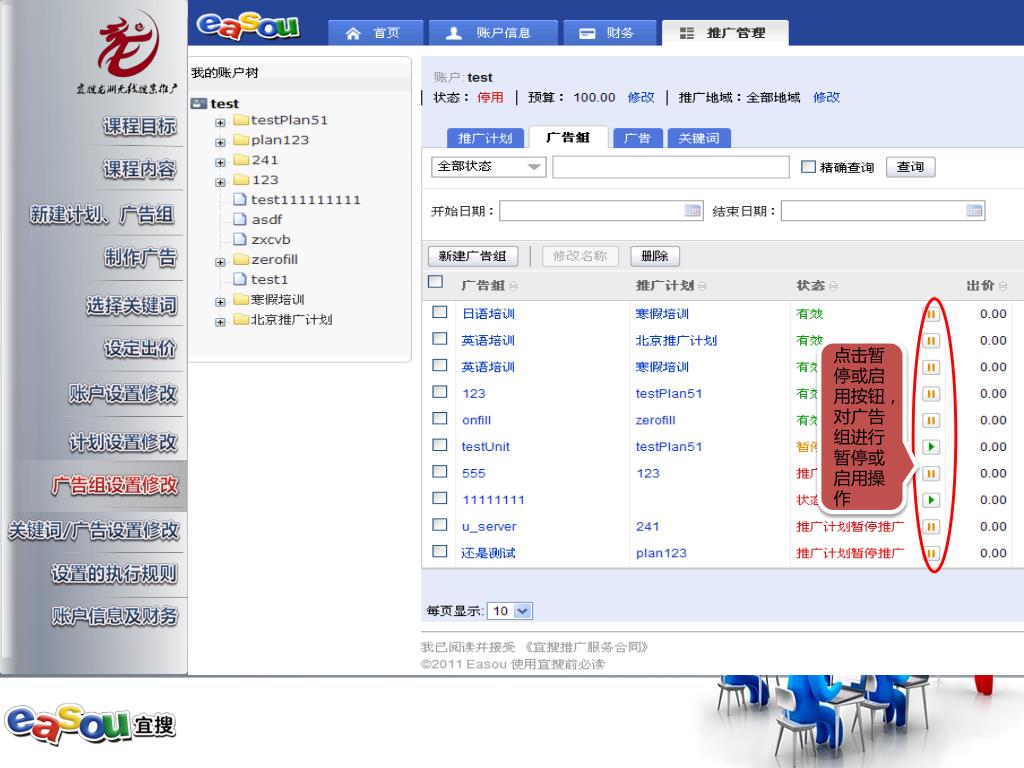Open the 财务 finance tab
This screenshot has width=1024, height=768.
(x=609, y=33)
